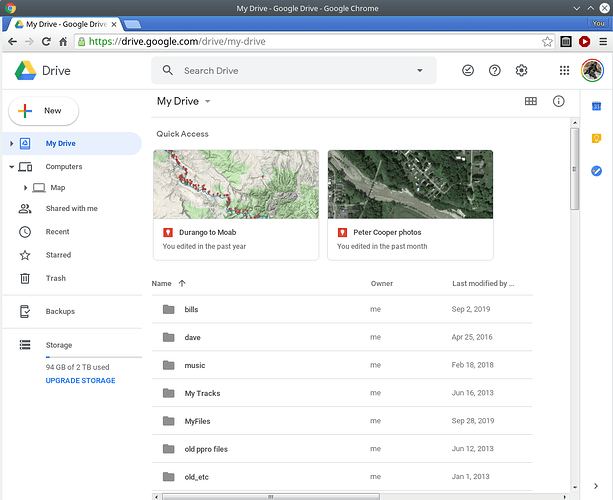This screenshot has width=613, height=500.
Task: Click the Trash bin icon
Action: click(25, 278)
